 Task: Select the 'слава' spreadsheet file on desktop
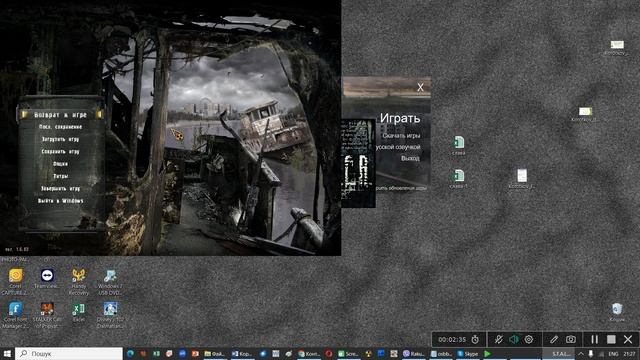[459, 145]
